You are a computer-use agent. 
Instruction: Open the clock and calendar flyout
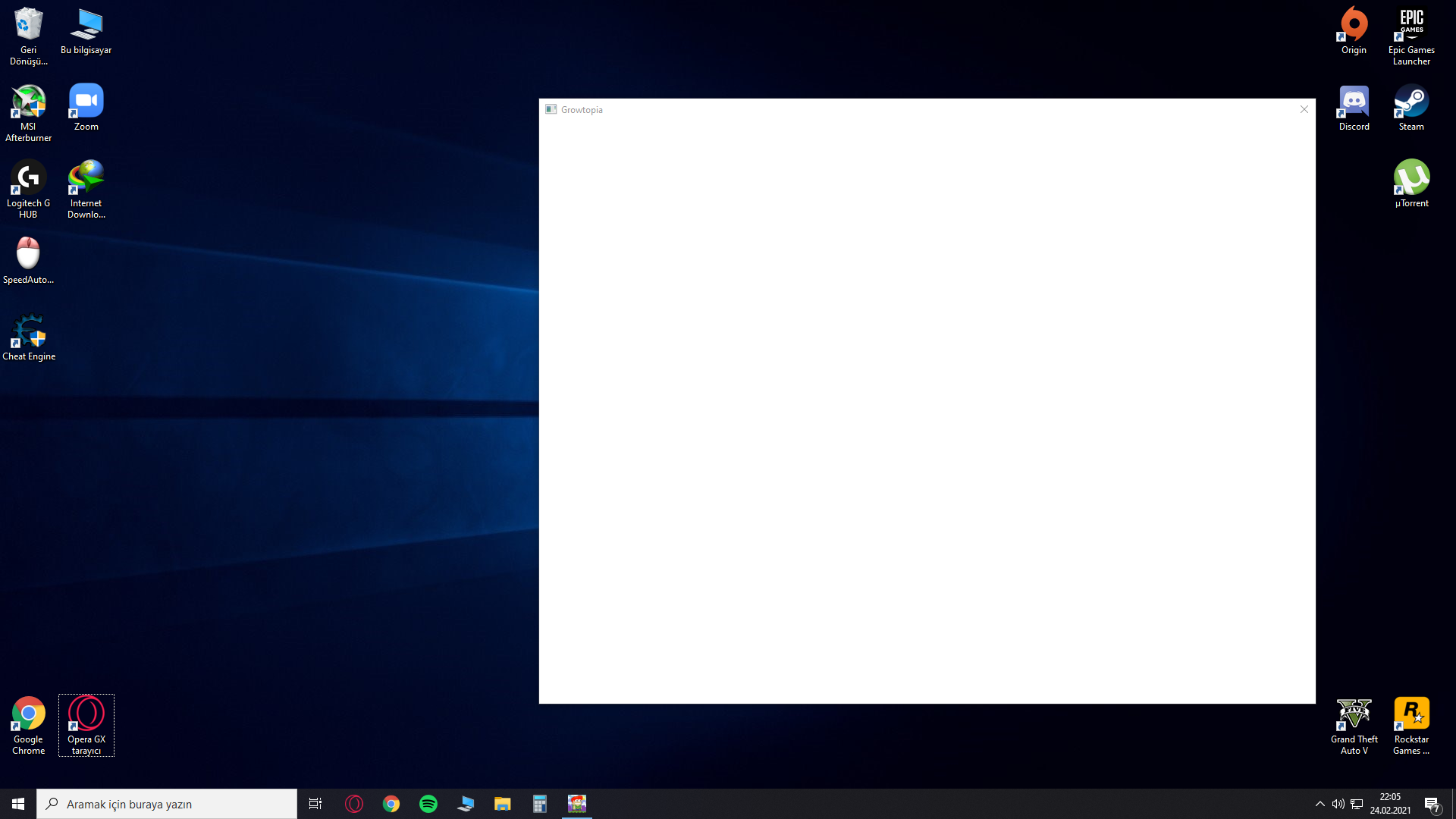(x=1390, y=804)
